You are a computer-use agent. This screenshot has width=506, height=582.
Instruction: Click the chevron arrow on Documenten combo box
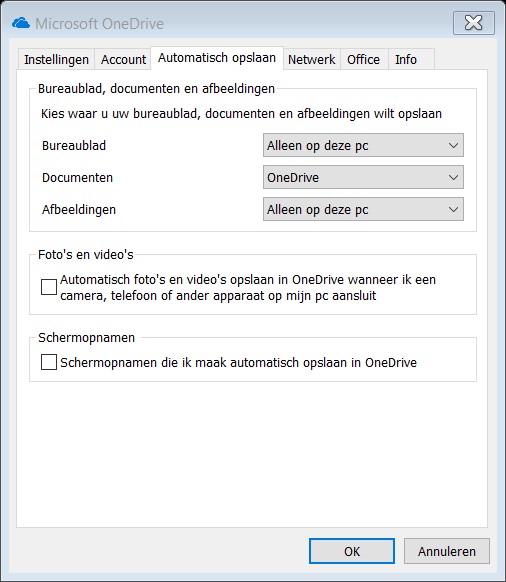[453, 177]
